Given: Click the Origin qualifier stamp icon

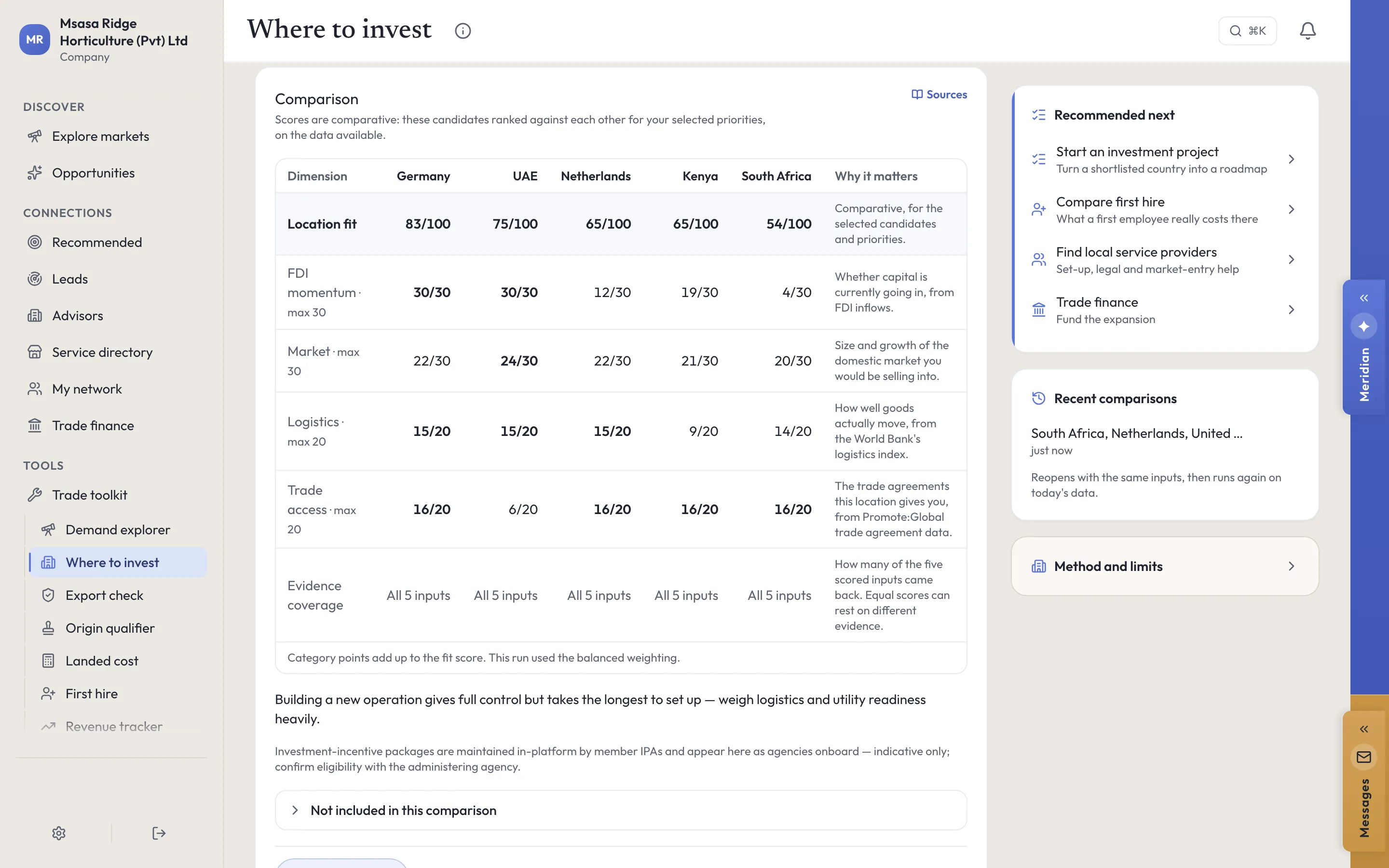Looking at the screenshot, I should tap(48, 628).
